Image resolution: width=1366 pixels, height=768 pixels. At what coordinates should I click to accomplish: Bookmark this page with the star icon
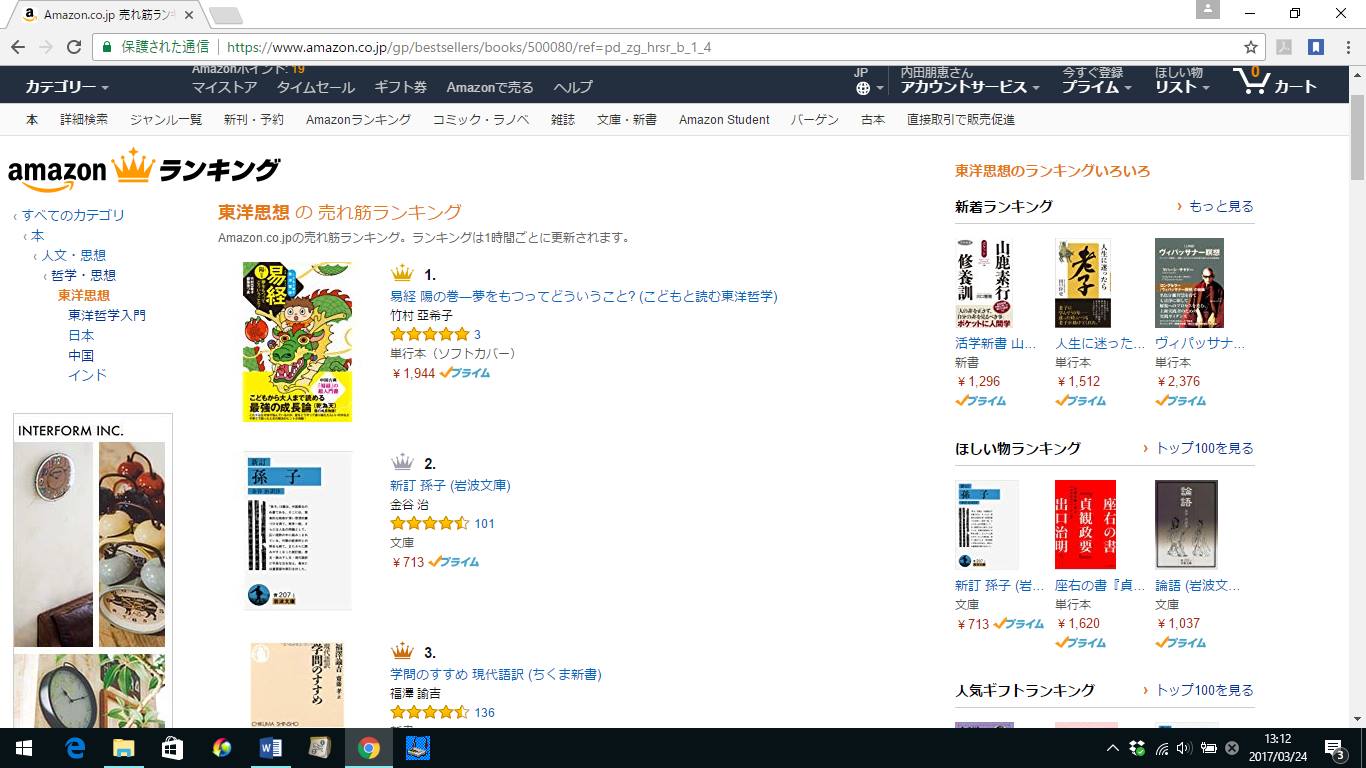(1250, 47)
